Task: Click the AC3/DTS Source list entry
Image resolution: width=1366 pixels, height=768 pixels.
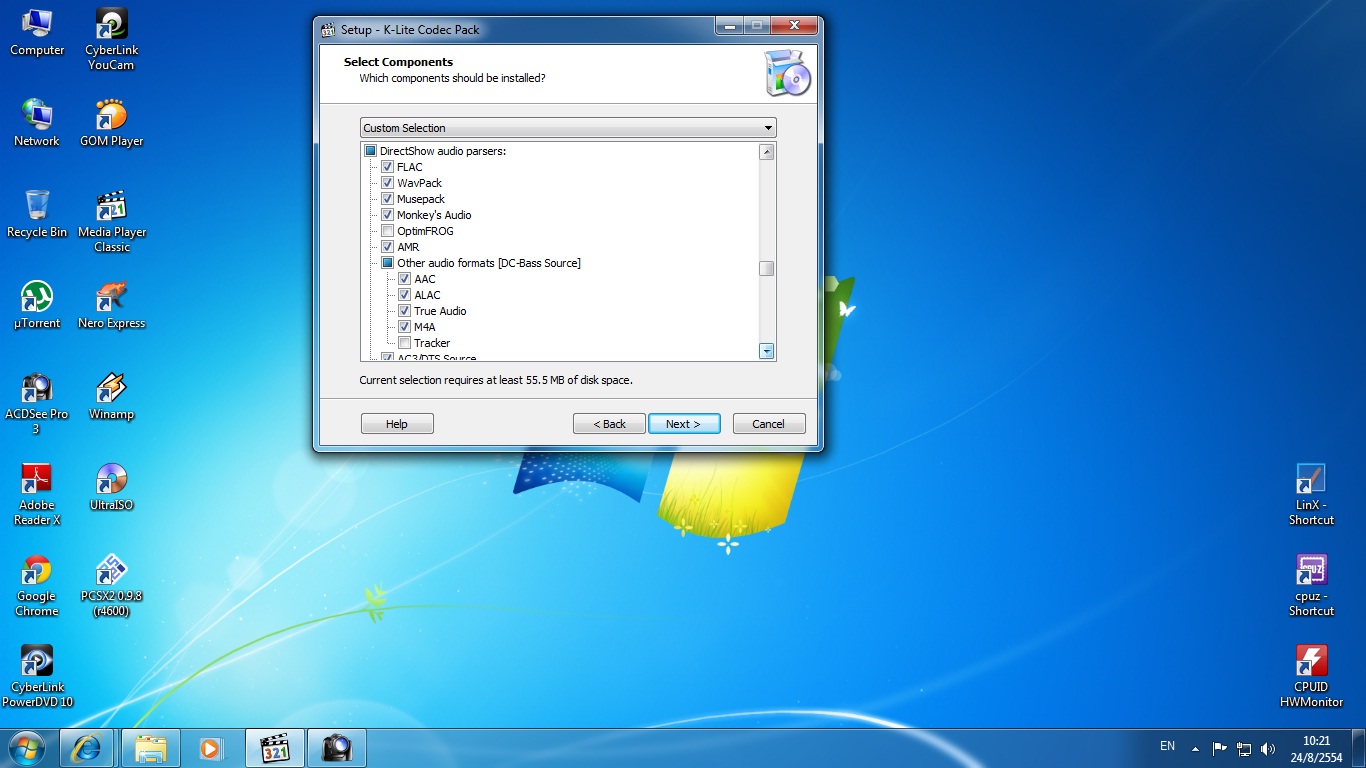Action: point(436,357)
